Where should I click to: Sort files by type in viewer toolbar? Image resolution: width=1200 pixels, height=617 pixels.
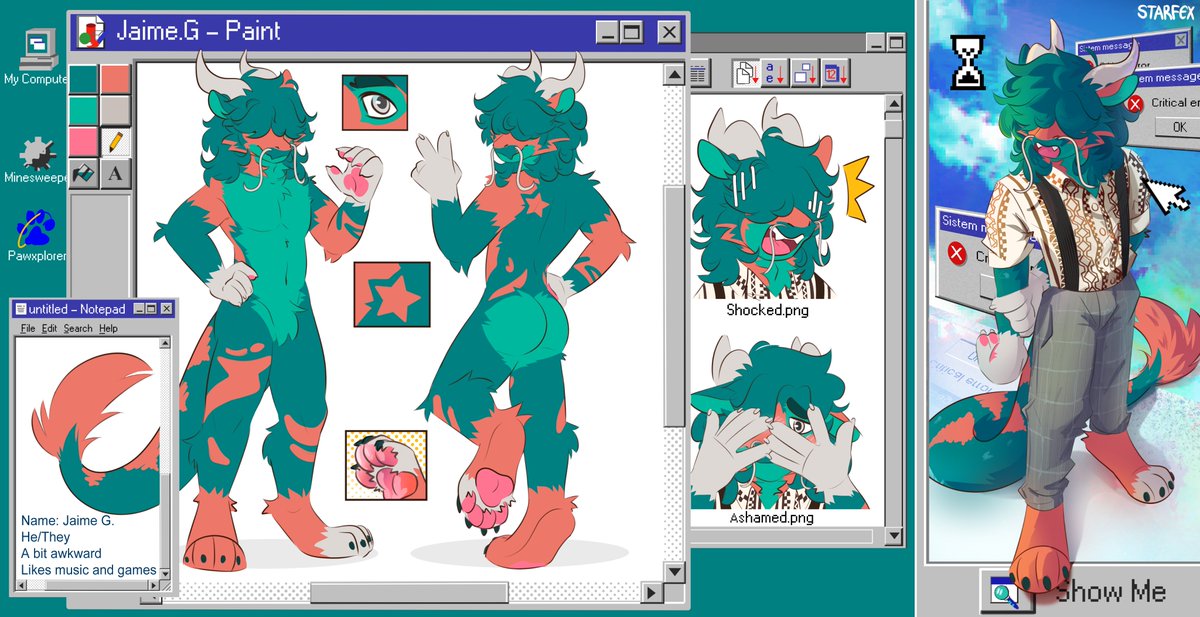pos(744,73)
